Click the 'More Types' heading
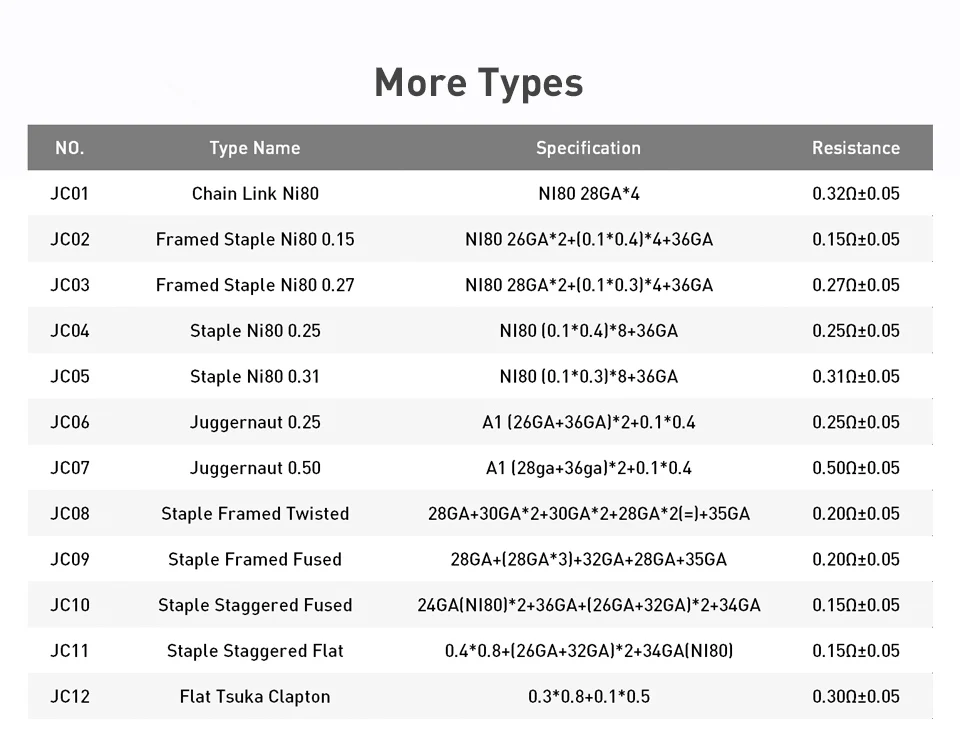This screenshot has height=750, width=960. (x=479, y=83)
